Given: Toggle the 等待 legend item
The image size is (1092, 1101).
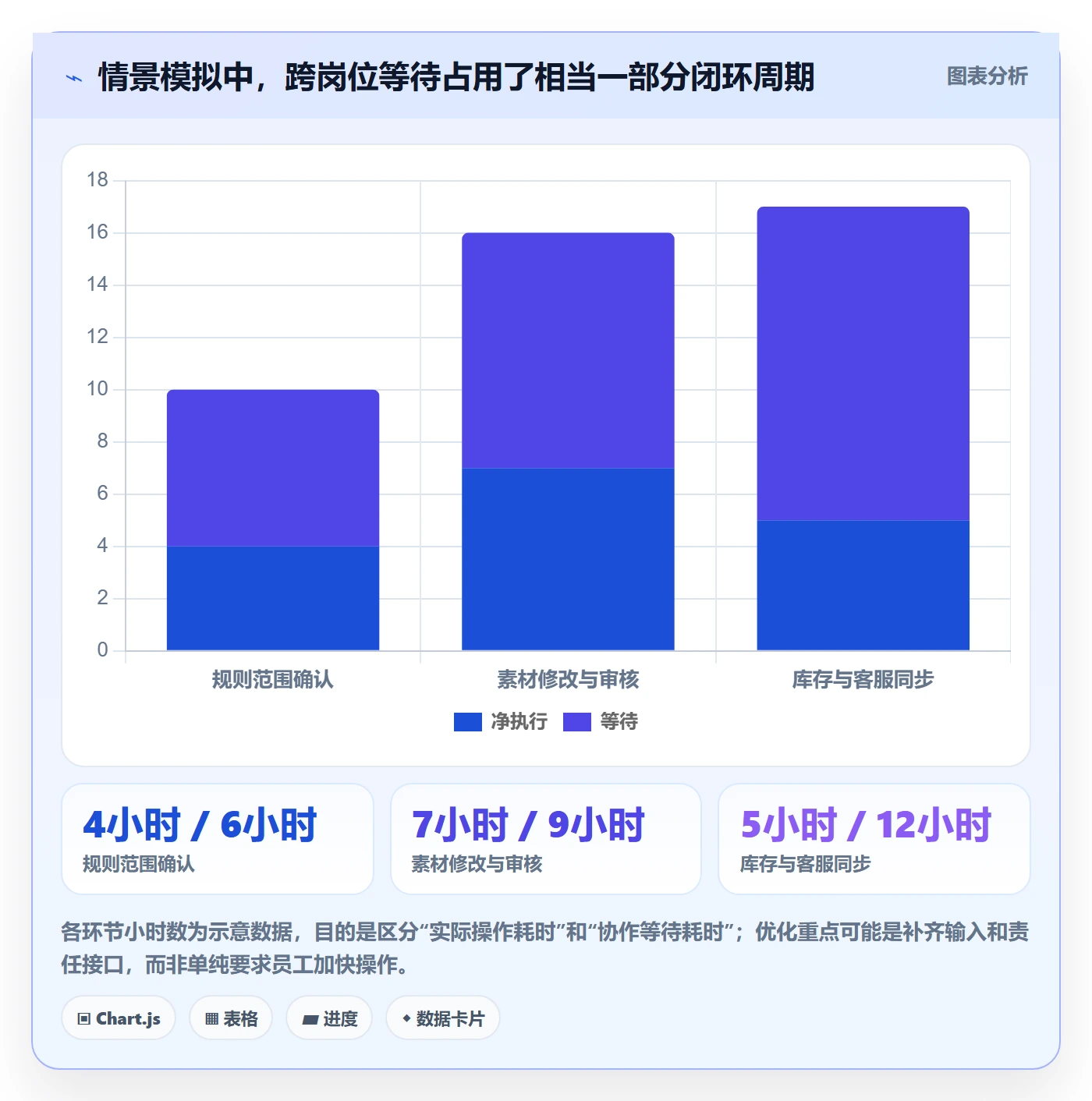Looking at the screenshot, I should coord(601,722).
